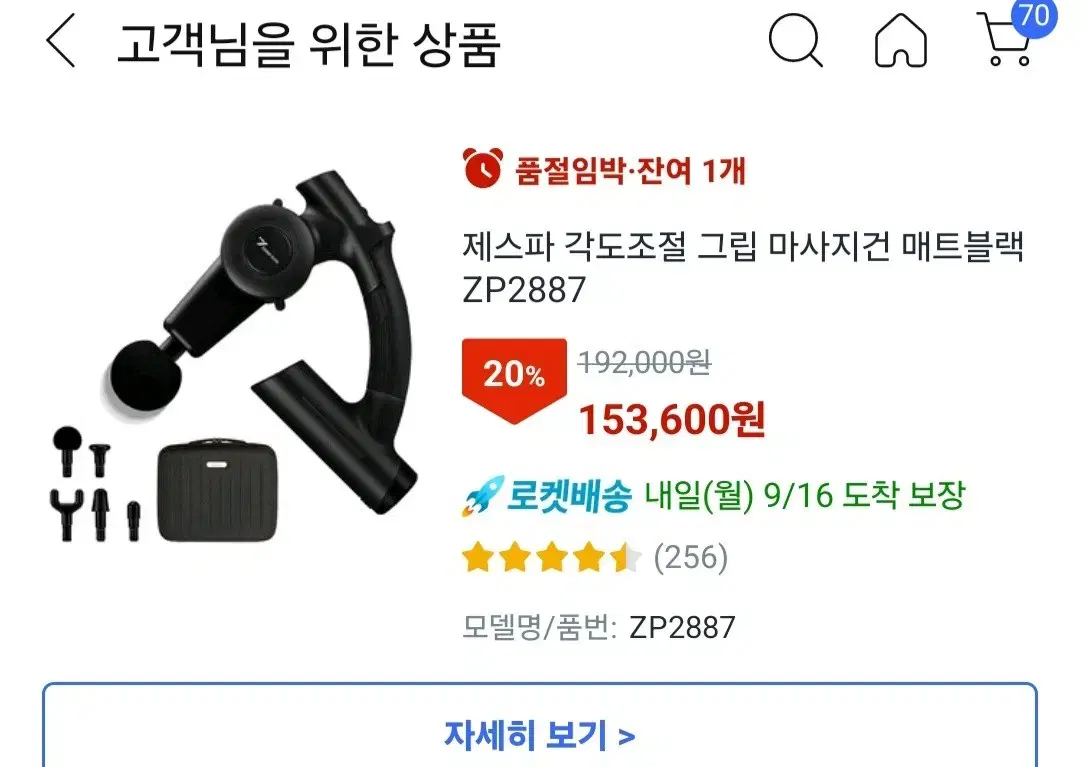Image resolution: width=1080 pixels, height=767 pixels.
Task: Open the 256 reviews count
Action: (x=691, y=558)
